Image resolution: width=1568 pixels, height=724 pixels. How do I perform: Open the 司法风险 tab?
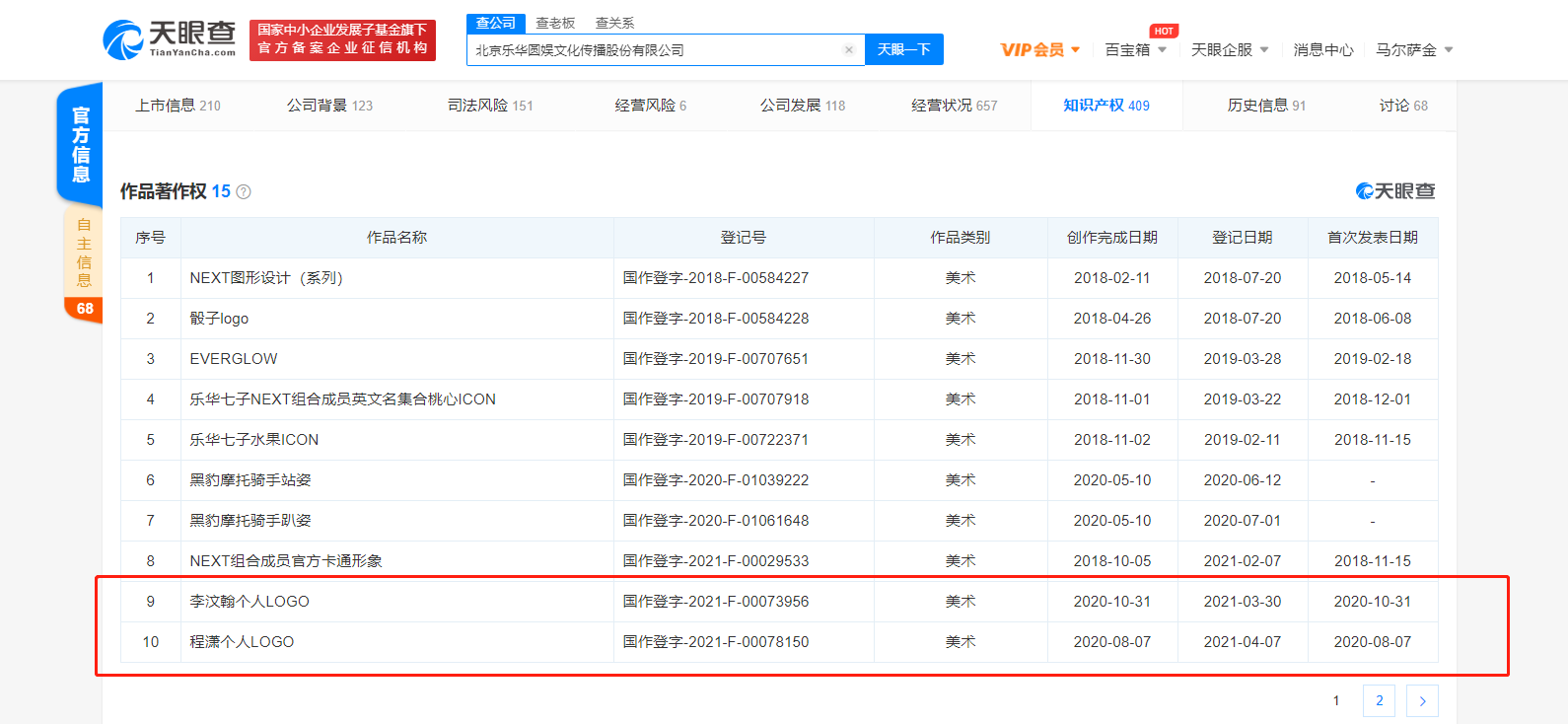[490, 106]
